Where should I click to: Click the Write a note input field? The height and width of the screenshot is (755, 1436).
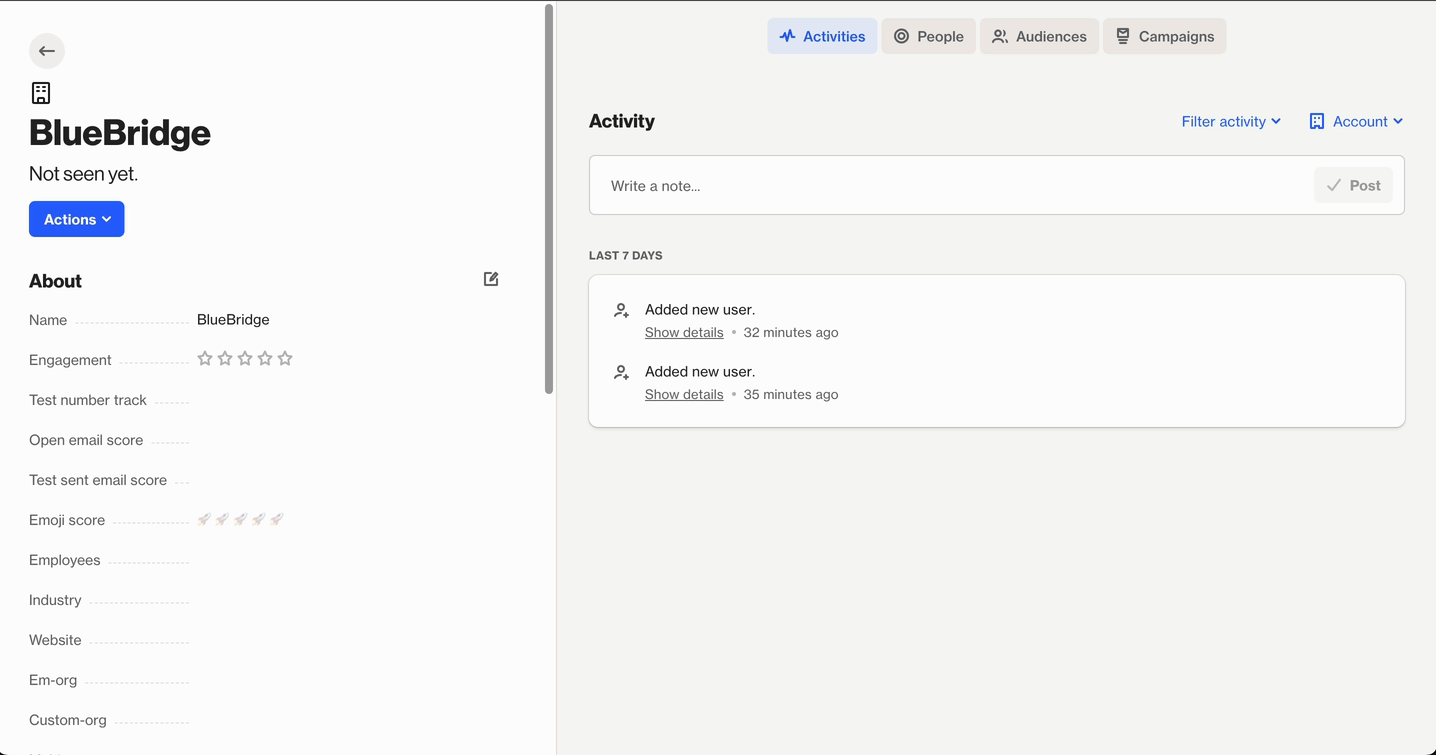[x=950, y=186]
